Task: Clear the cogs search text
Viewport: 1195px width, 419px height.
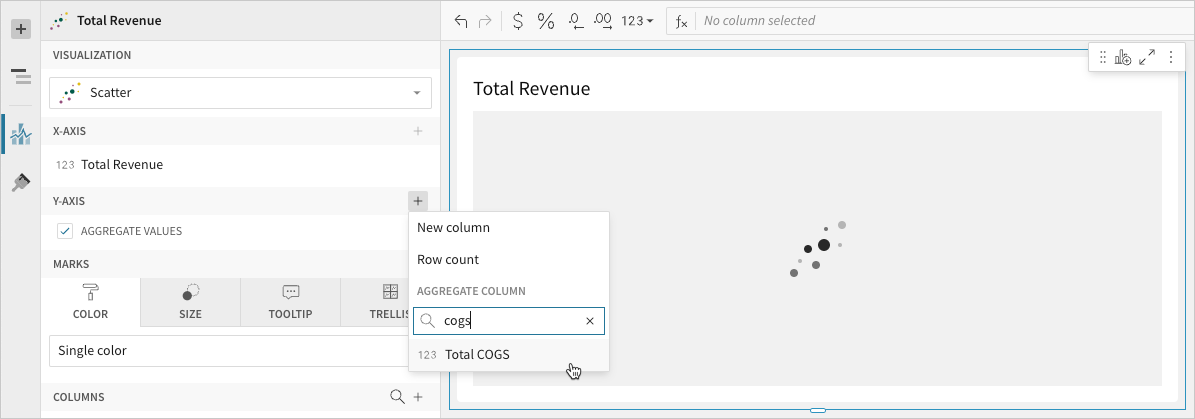Action: [x=590, y=321]
